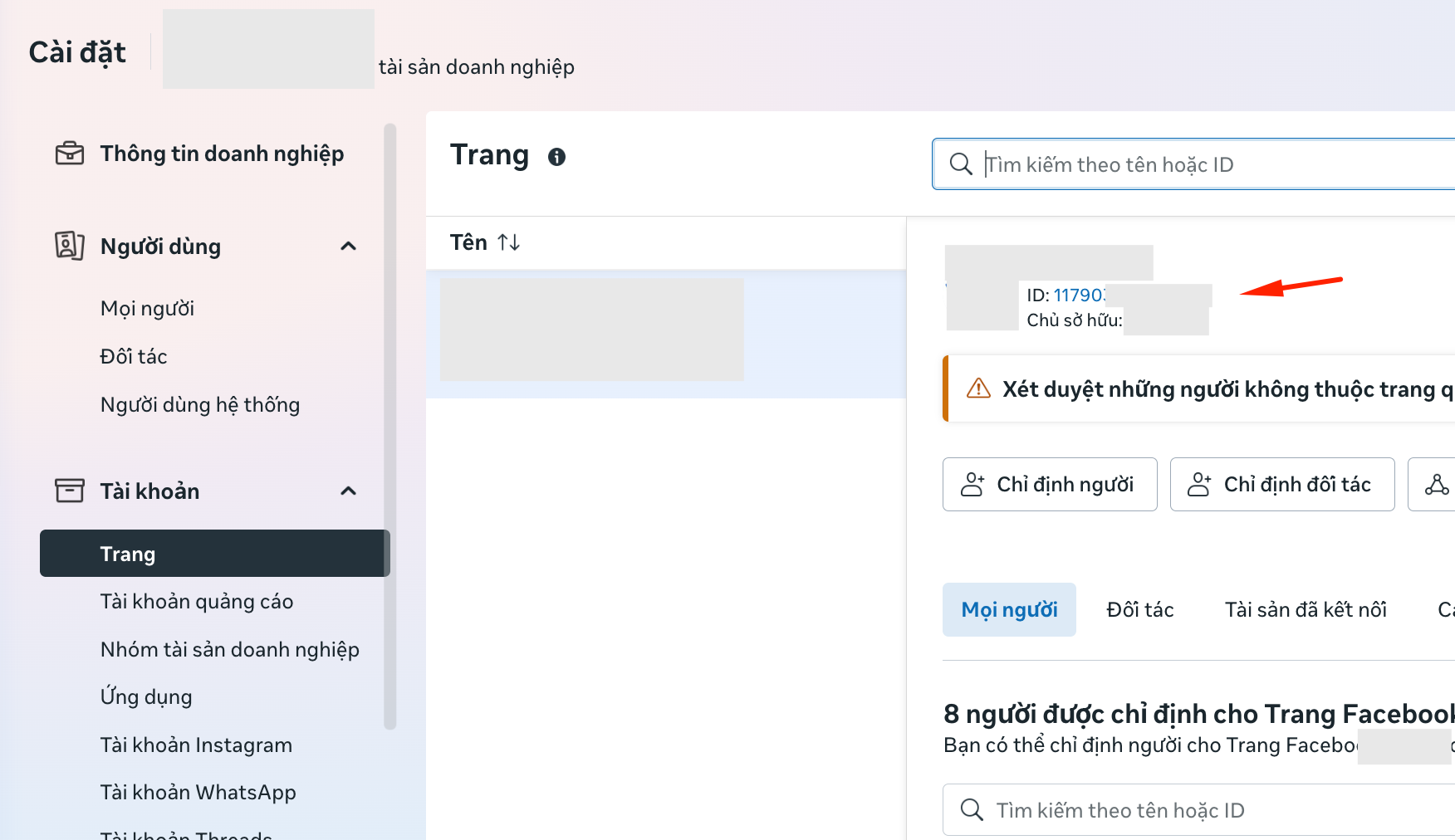The image size is (1455, 840).
Task: Open the info icon next to Trang heading
Action: tap(557, 156)
